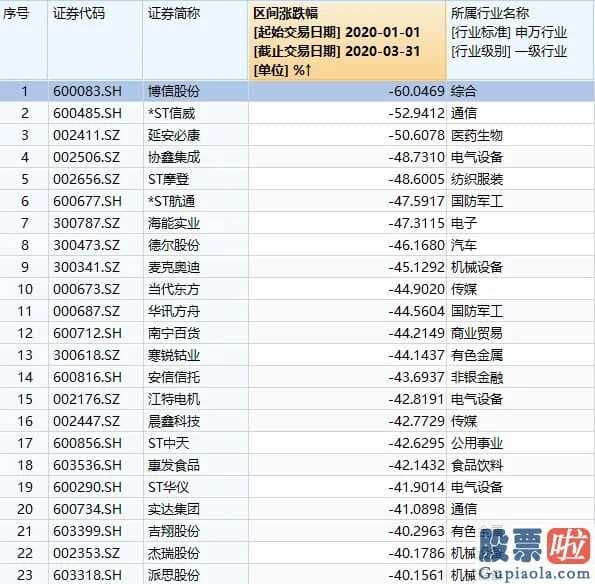The width and height of the screenshot is (595, 584).
Task: Click the 华讯方舟 name cell
Action: pyautogui.click(x=174, y=312)
